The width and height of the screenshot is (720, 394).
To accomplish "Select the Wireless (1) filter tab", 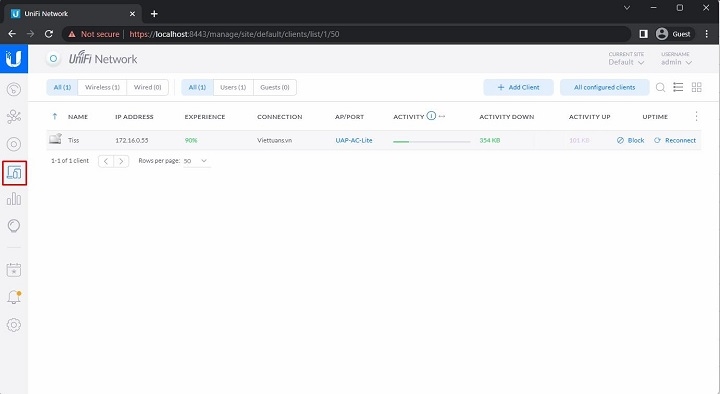I will point(102,87).
